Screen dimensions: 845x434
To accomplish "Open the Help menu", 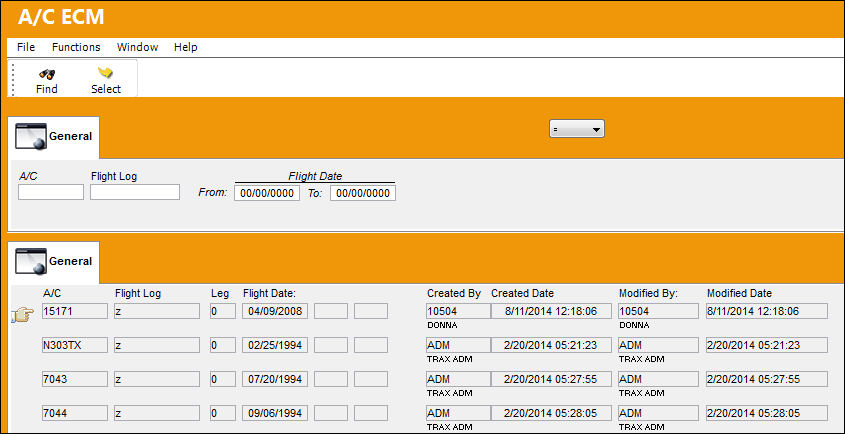I will click(x=185, y=47).
